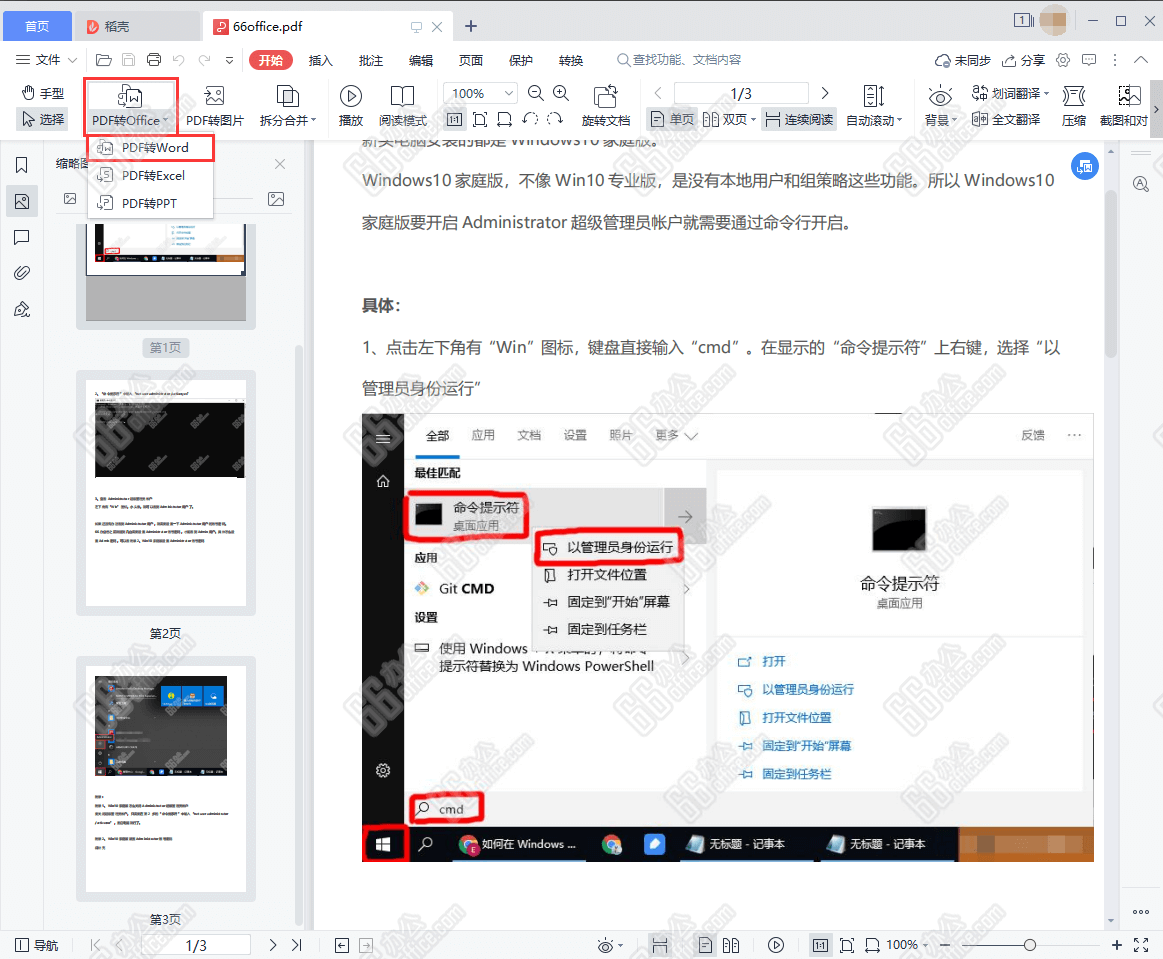Image resolution: width=1163 pixels, height=959 pixels.
Task: Click the print icon in quick toolbar
Action: pyautogui.click(x=154, y=60)
